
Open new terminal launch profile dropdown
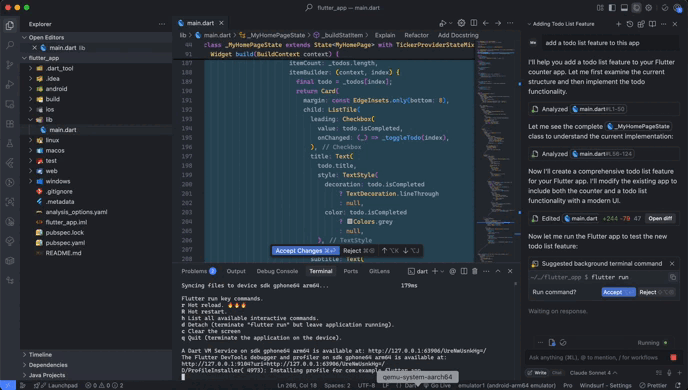(x=442, y=271)
